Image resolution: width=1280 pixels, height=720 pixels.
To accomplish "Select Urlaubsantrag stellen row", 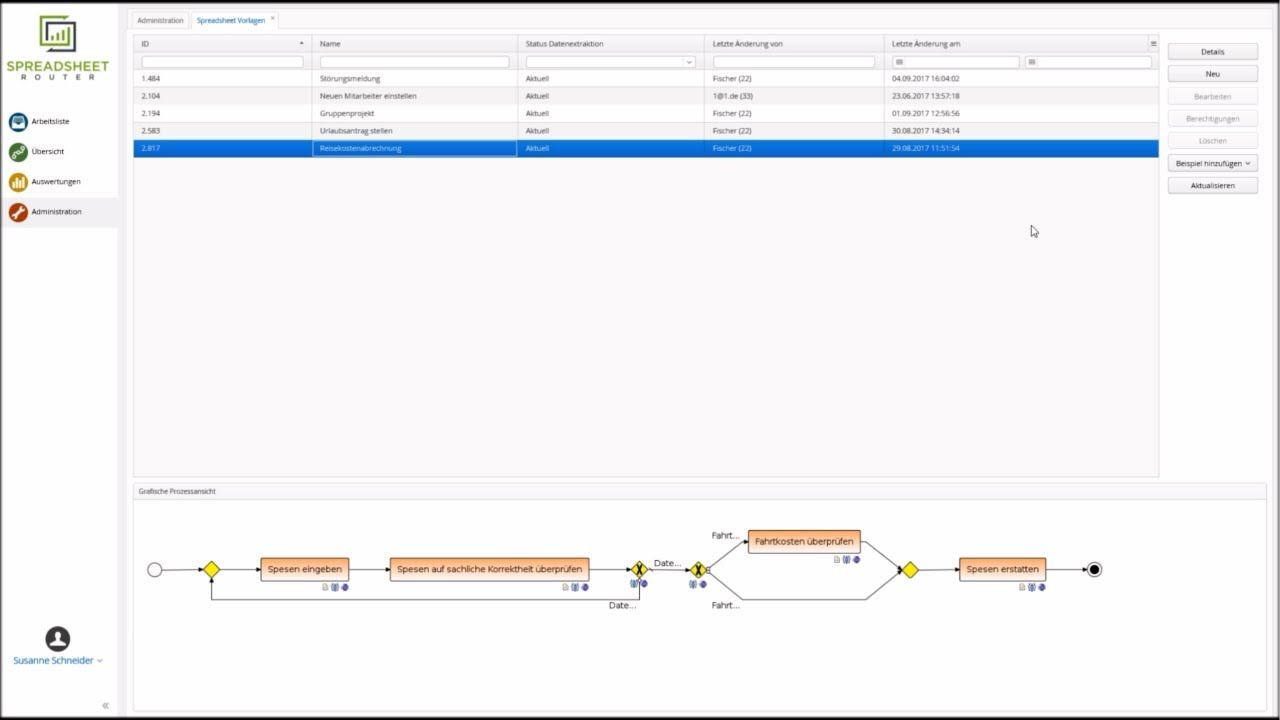I will pos(646,131).
